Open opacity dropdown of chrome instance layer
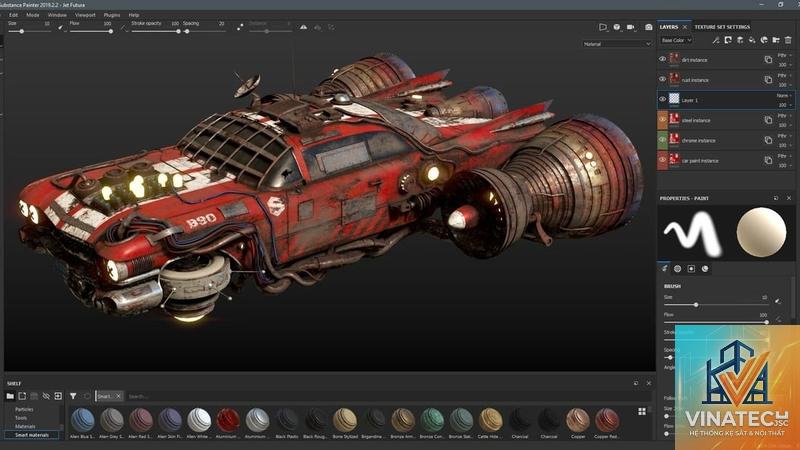Screen dimensions: 800x450 pyautogui.click(x=784, y=145)
